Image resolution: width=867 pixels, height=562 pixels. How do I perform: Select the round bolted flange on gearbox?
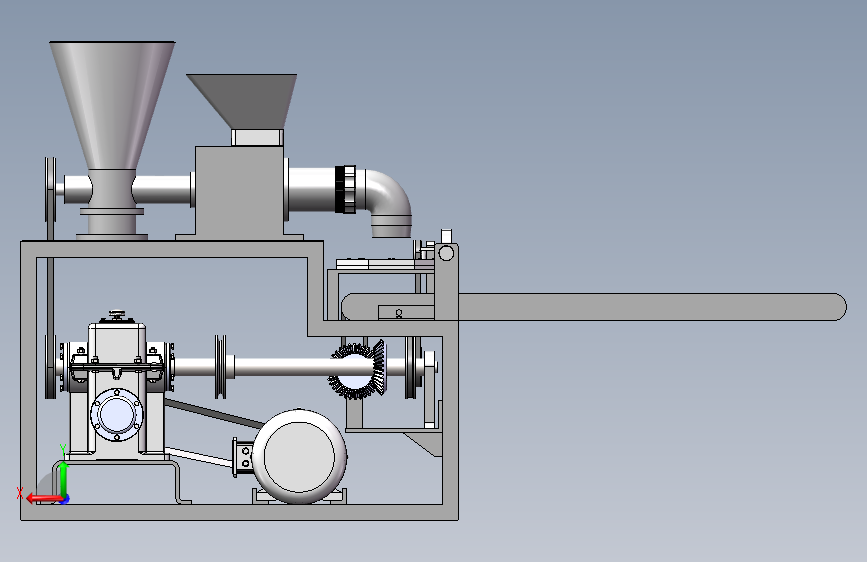point(116,414)
